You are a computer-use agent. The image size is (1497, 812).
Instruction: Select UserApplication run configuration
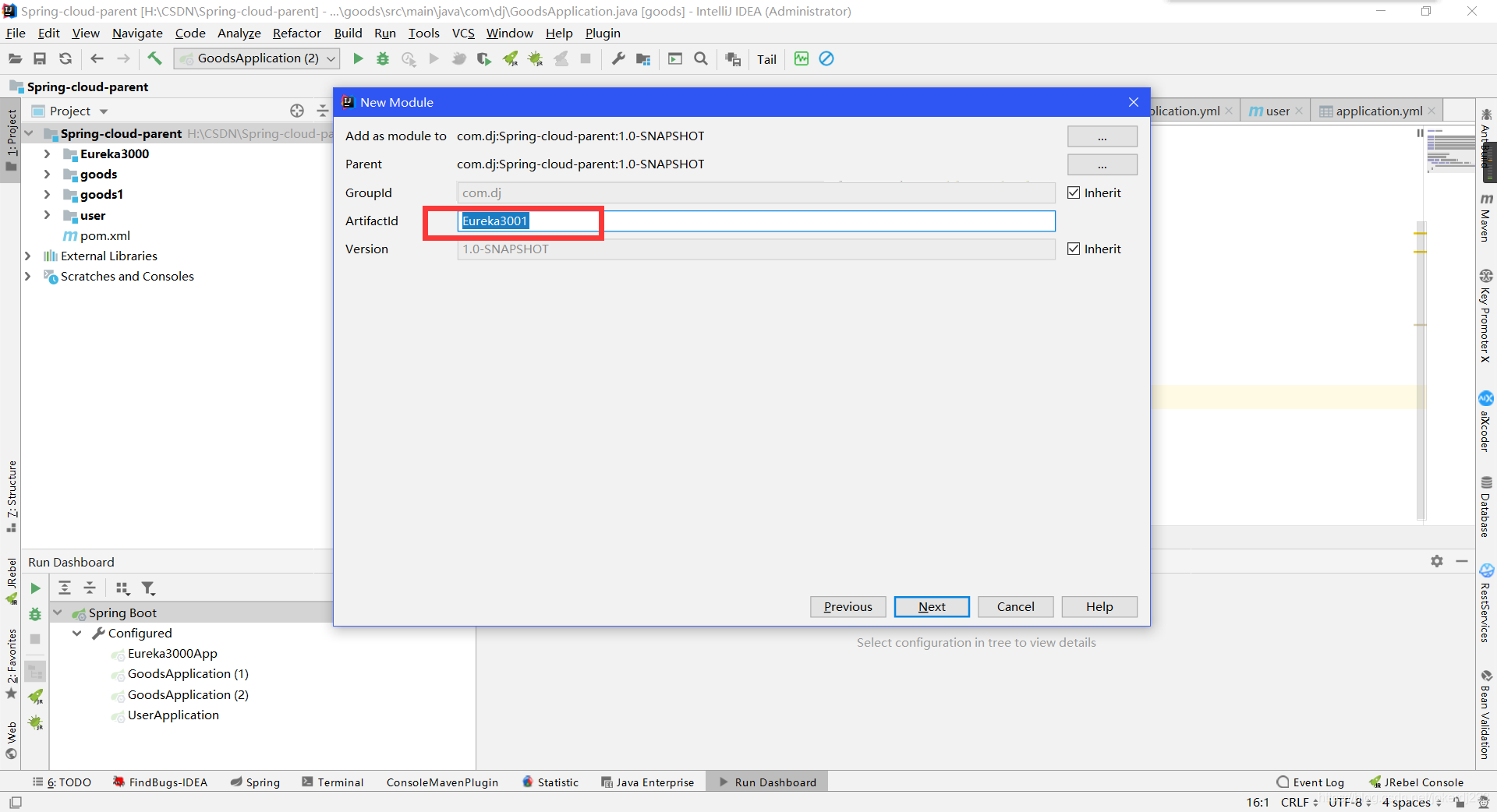tap(173, 715)
